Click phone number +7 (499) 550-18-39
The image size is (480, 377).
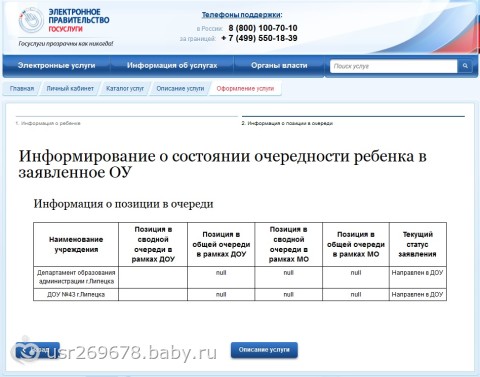(x=259, y=38)
